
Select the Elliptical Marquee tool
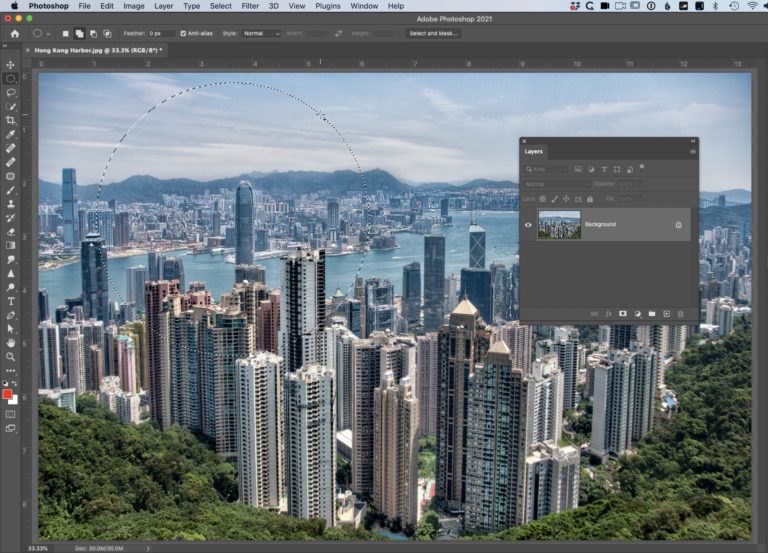pos(10,78)
